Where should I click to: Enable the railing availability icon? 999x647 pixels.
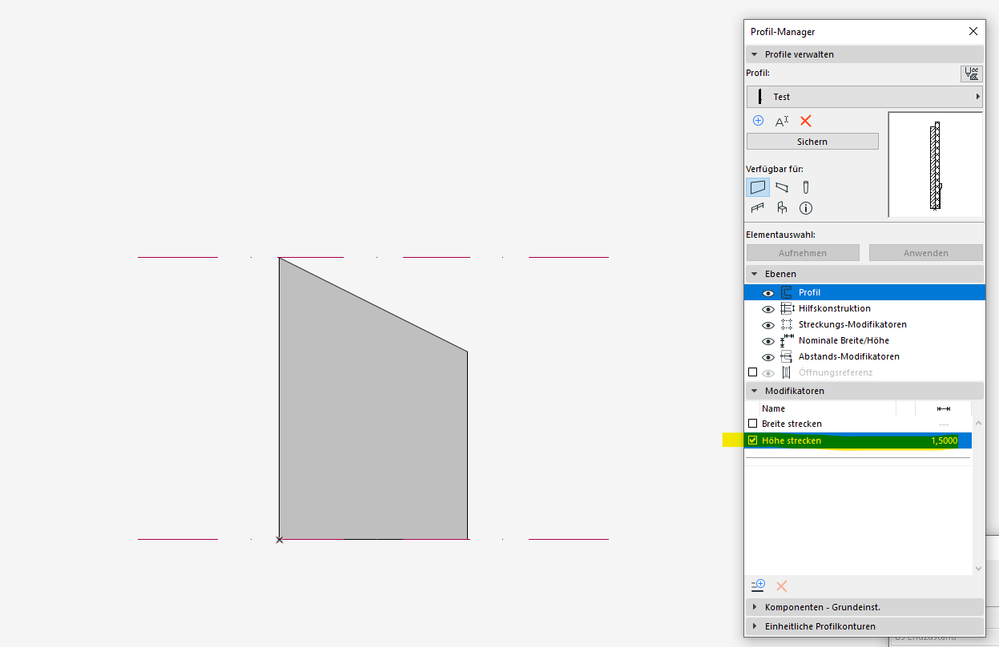[758, 208]
